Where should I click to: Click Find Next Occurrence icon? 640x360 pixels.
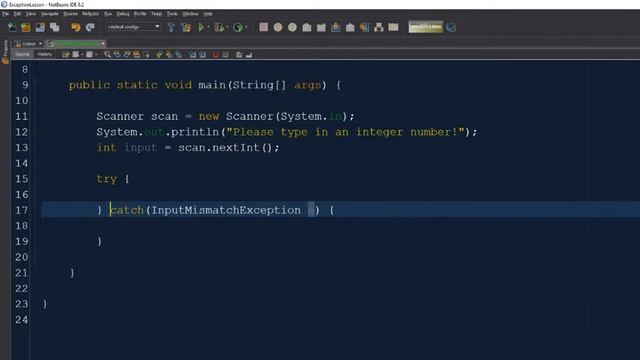(127, 54)
